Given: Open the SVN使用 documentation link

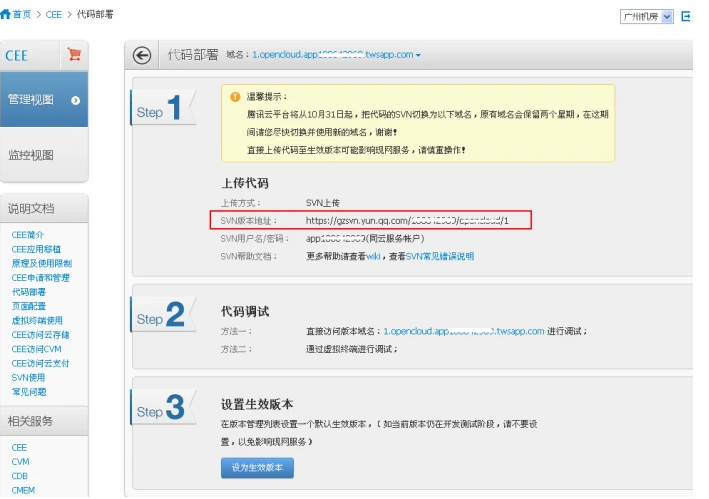Looking at the screenshot, I should 28,378.
